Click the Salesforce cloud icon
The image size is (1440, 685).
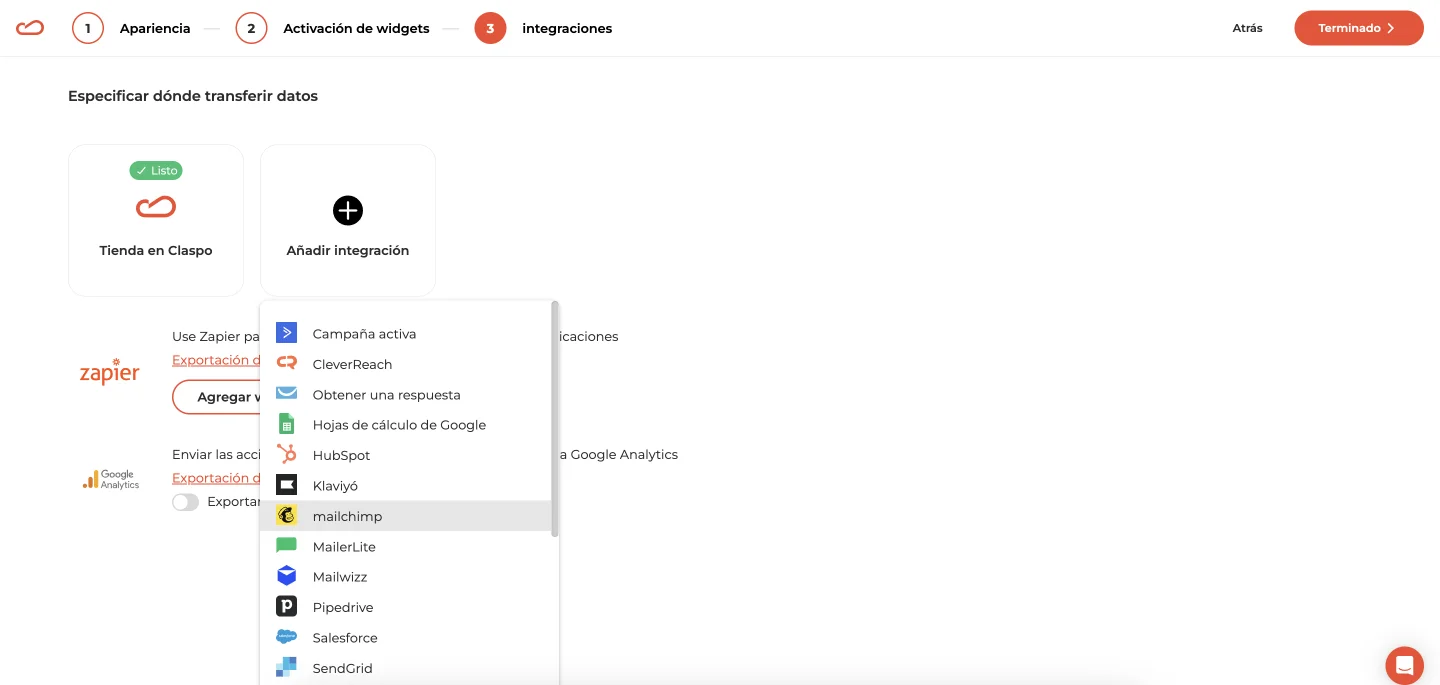pos(286,637)
